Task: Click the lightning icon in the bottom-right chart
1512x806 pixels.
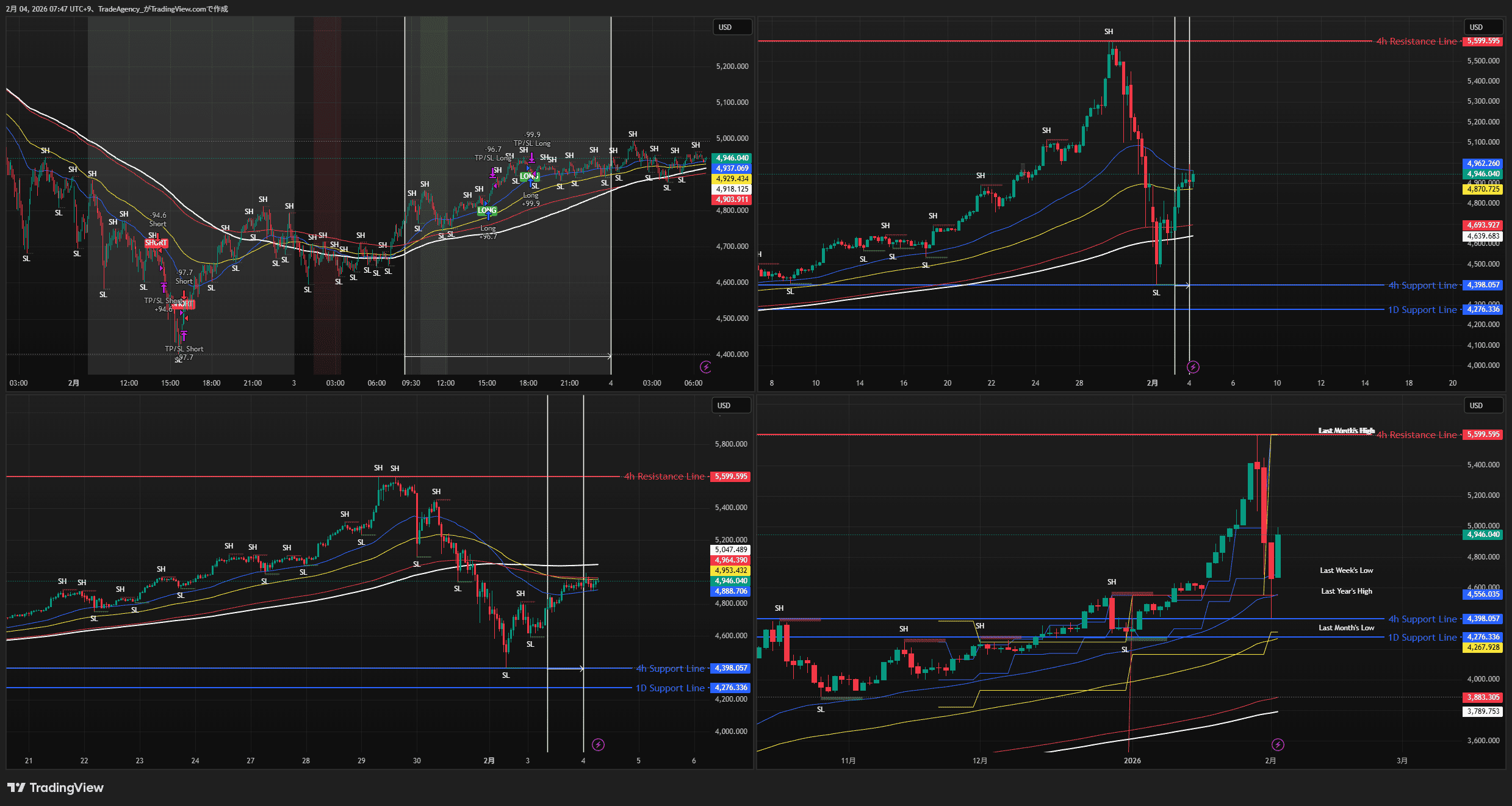Action: click(x=1278, y=744)
